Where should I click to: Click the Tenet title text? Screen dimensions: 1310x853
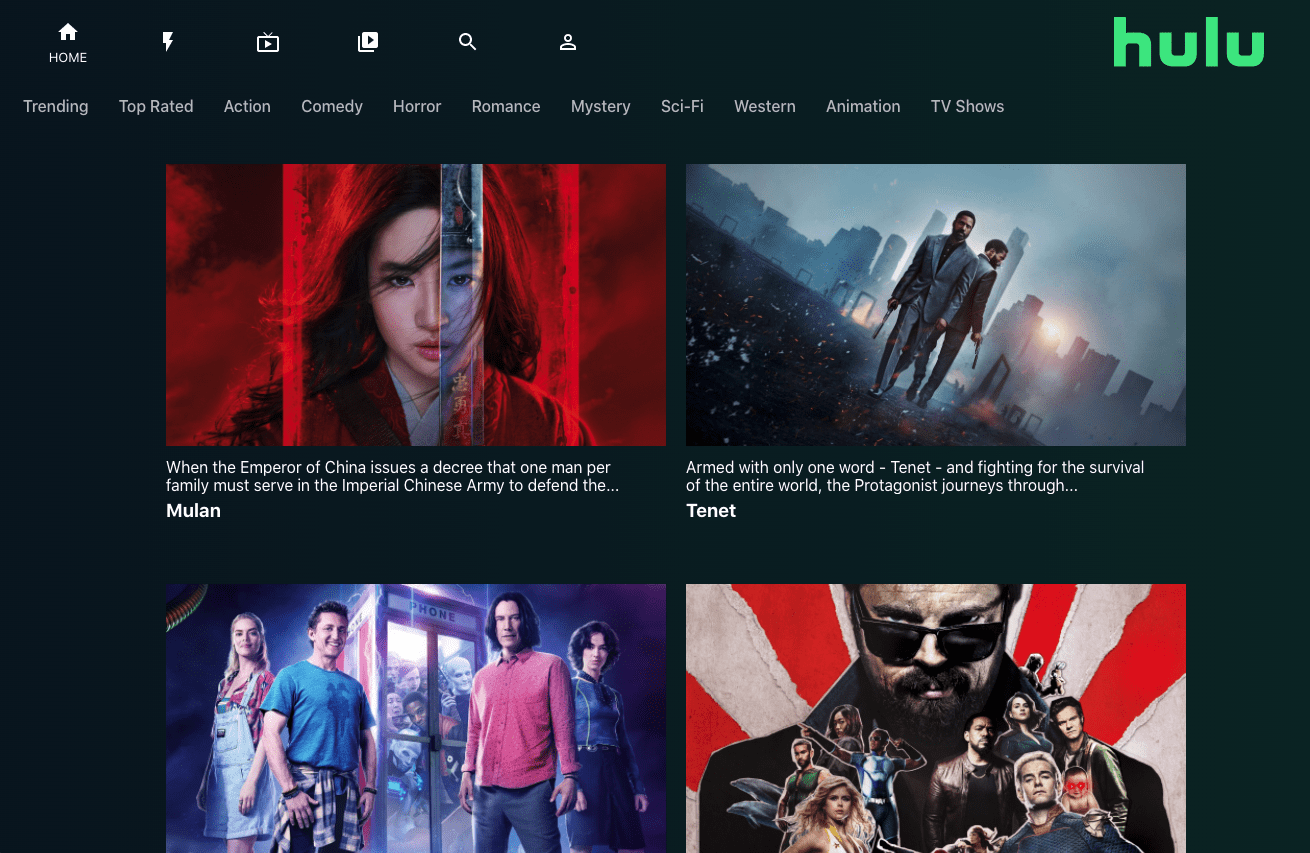point(711,510)
